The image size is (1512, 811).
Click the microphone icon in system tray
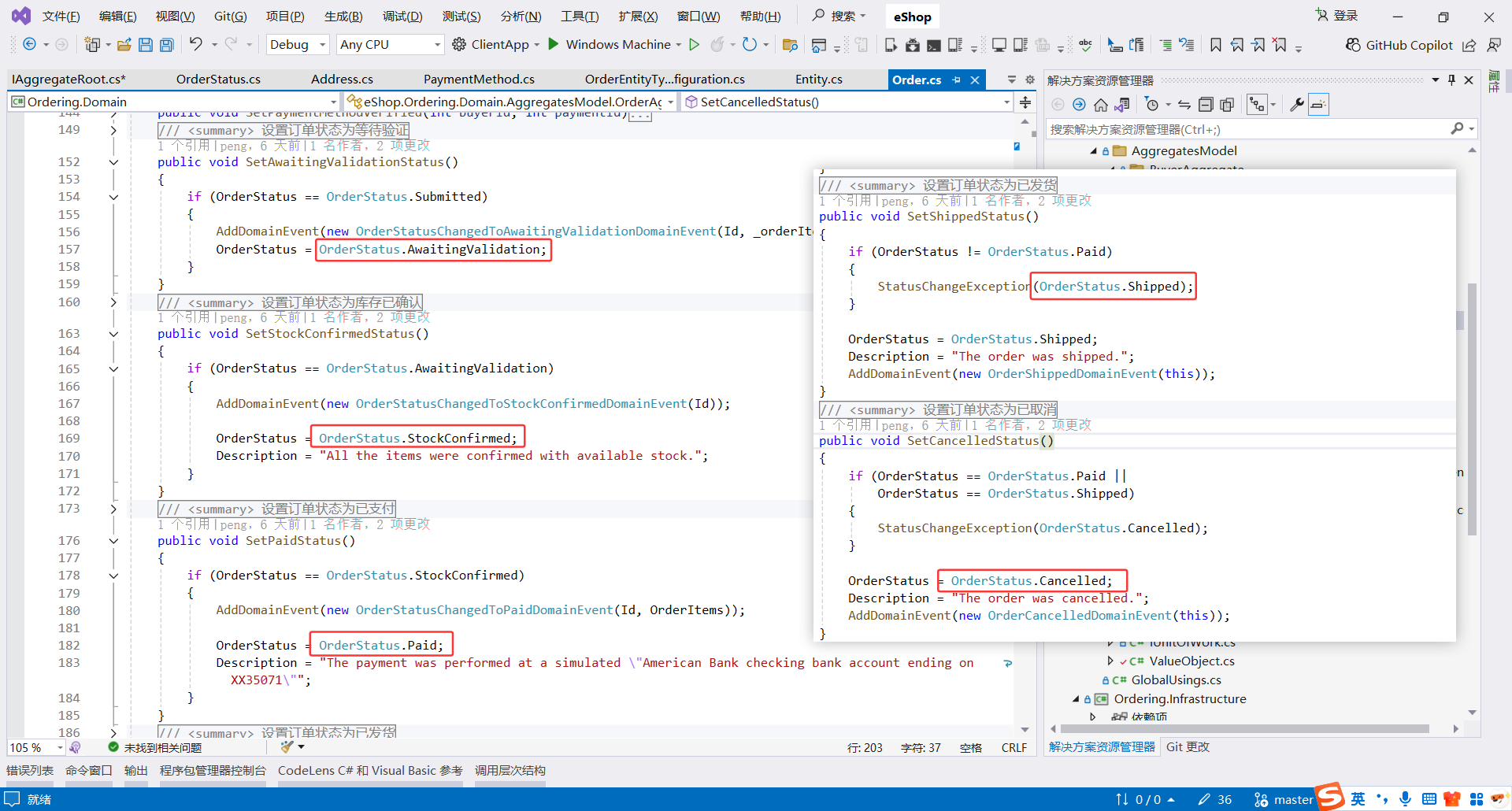1406,799
